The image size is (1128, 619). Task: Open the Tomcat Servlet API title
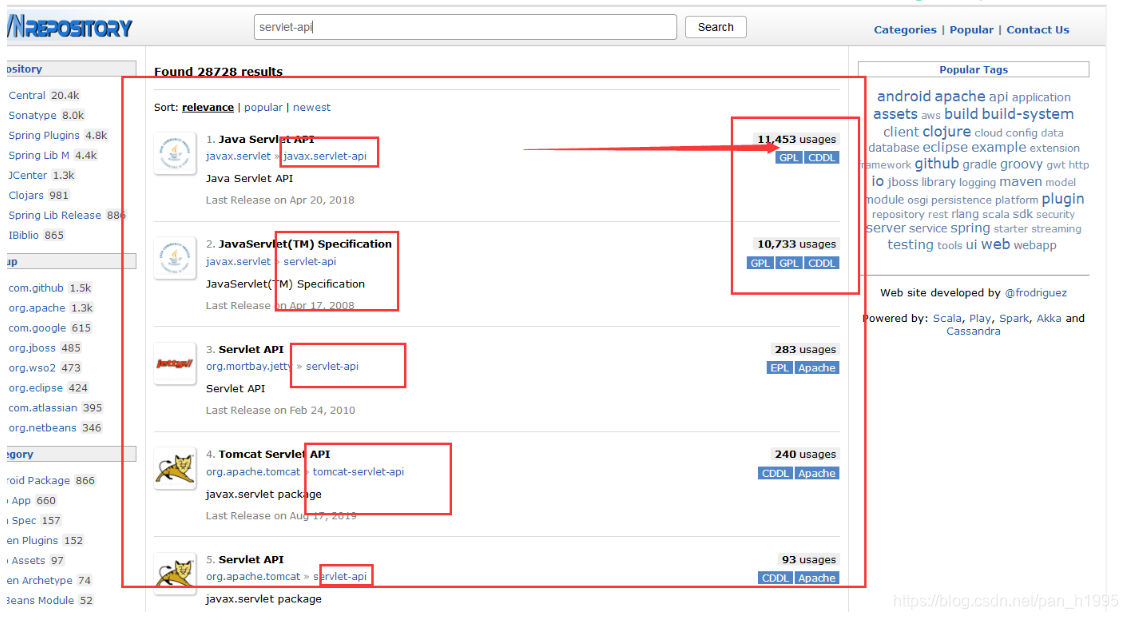[x=274, y=454]
